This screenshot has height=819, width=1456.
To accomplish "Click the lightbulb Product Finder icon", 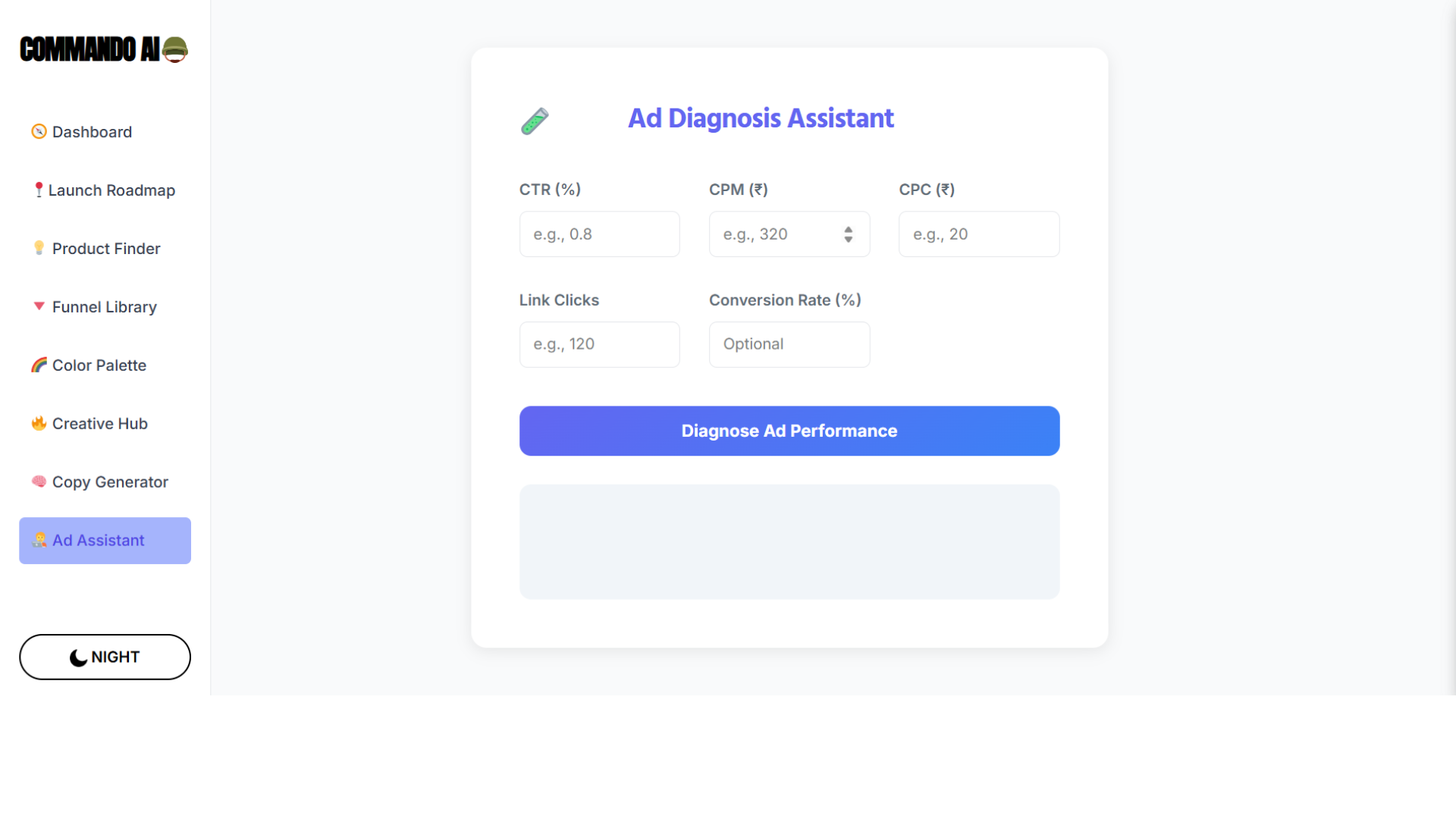I will (39, 248).
